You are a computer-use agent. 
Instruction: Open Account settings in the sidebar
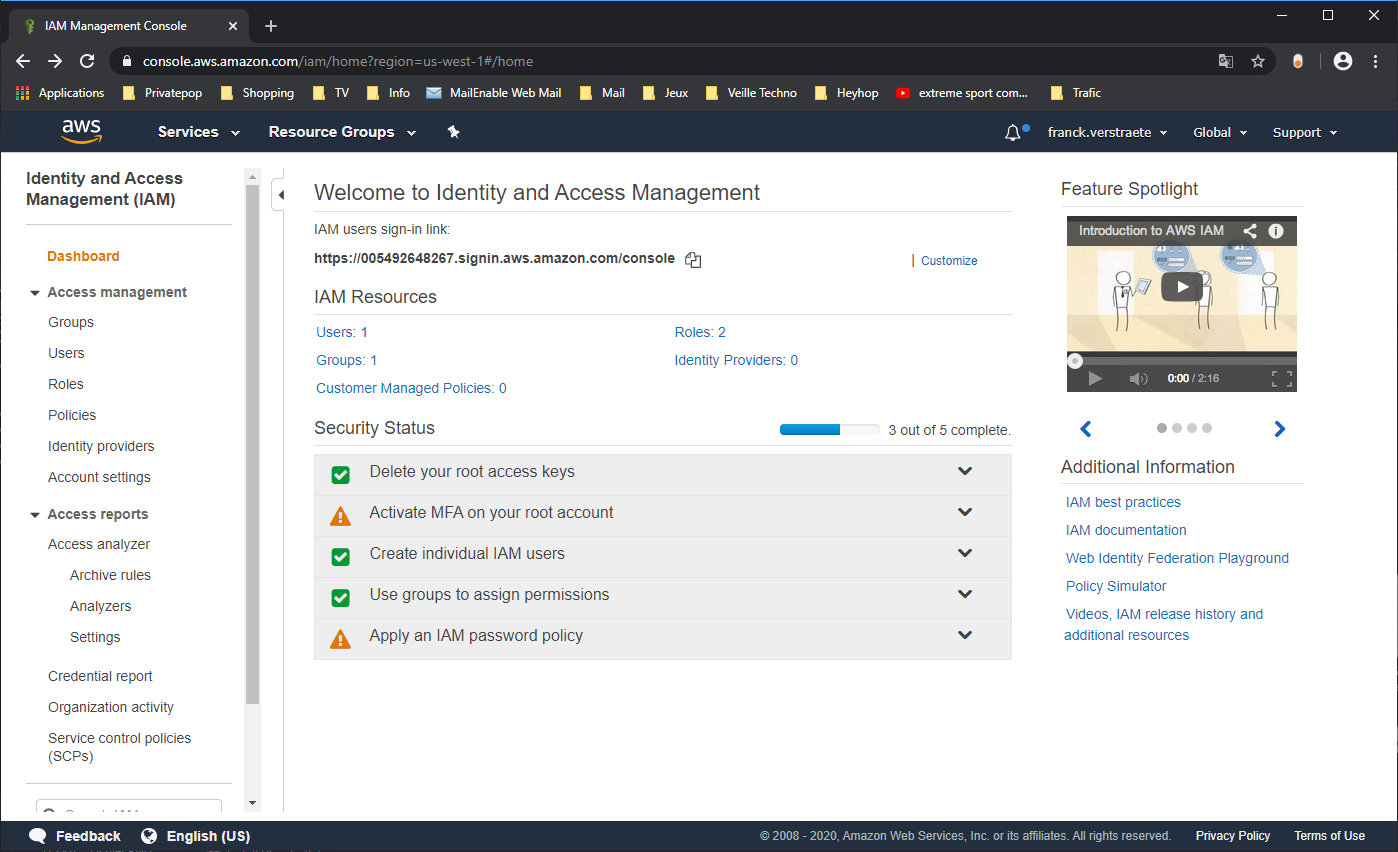99,477
